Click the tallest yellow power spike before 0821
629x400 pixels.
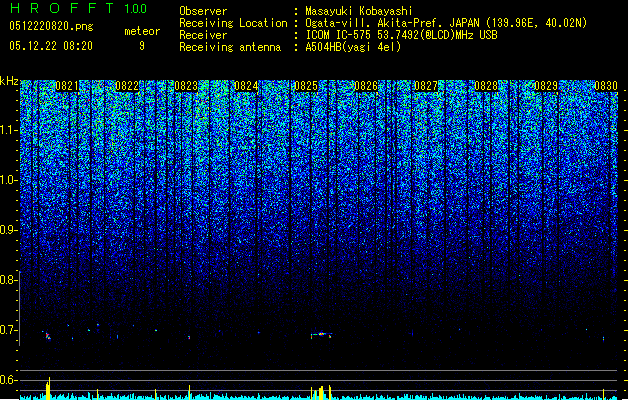point(48,388)
